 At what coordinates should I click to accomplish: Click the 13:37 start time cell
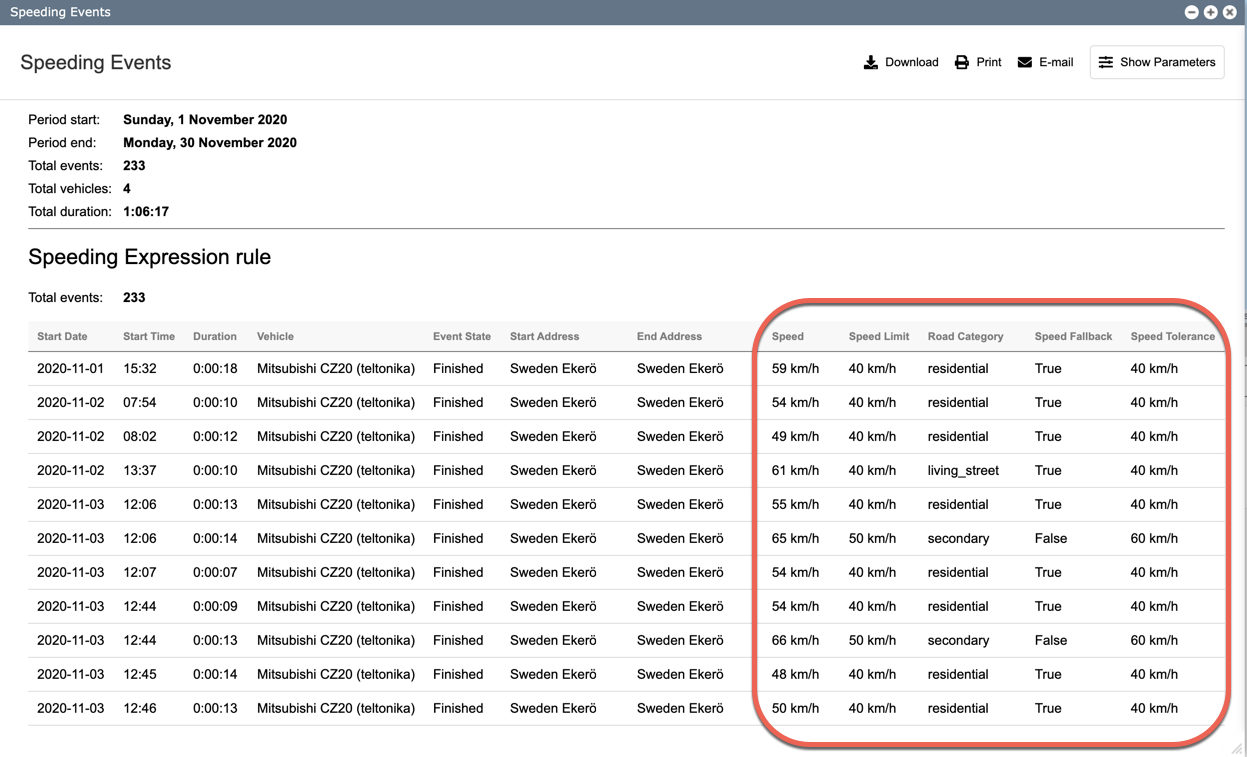[x=140, y=471]
